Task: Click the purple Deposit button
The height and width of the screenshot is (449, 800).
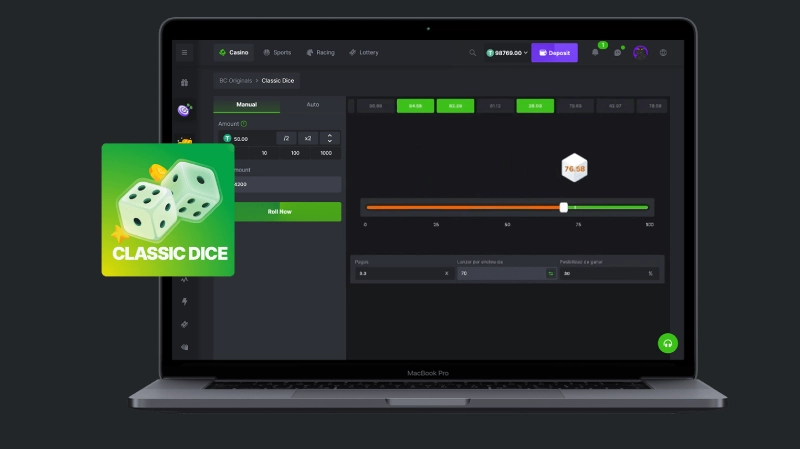Action: tap(554, 52)
